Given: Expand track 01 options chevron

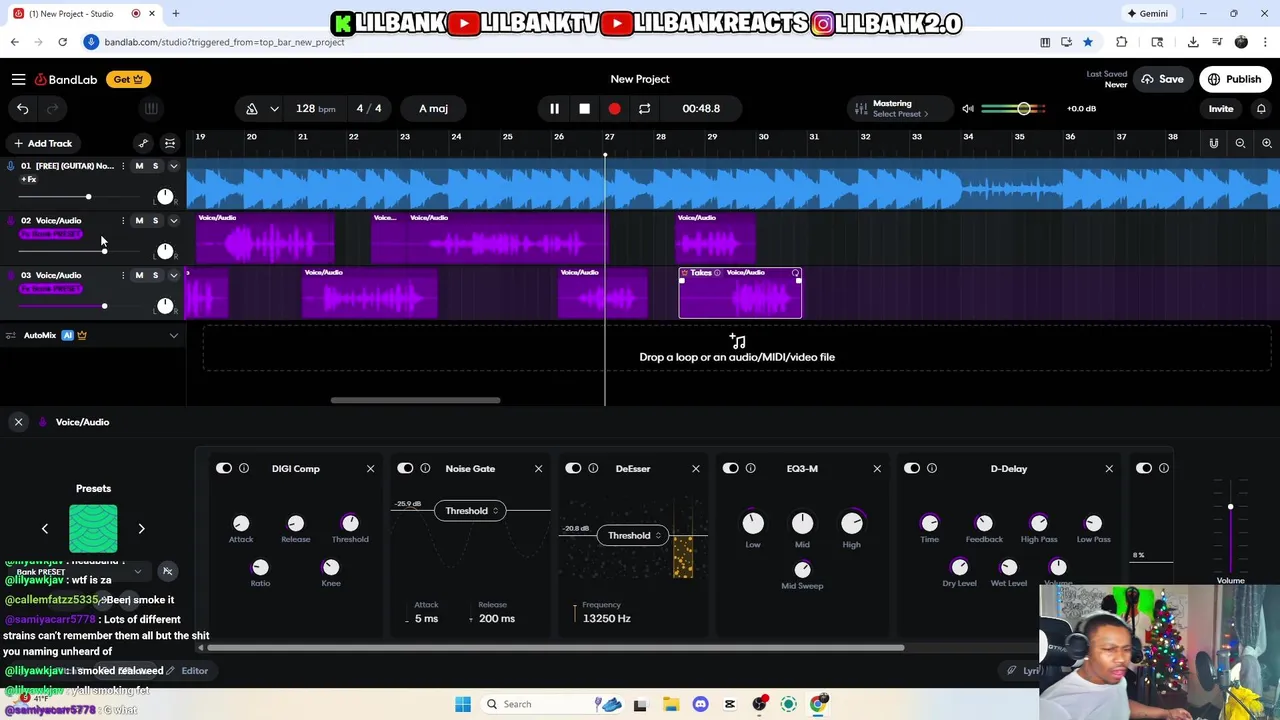Looking at the screenshot, I should click(173, 166).
